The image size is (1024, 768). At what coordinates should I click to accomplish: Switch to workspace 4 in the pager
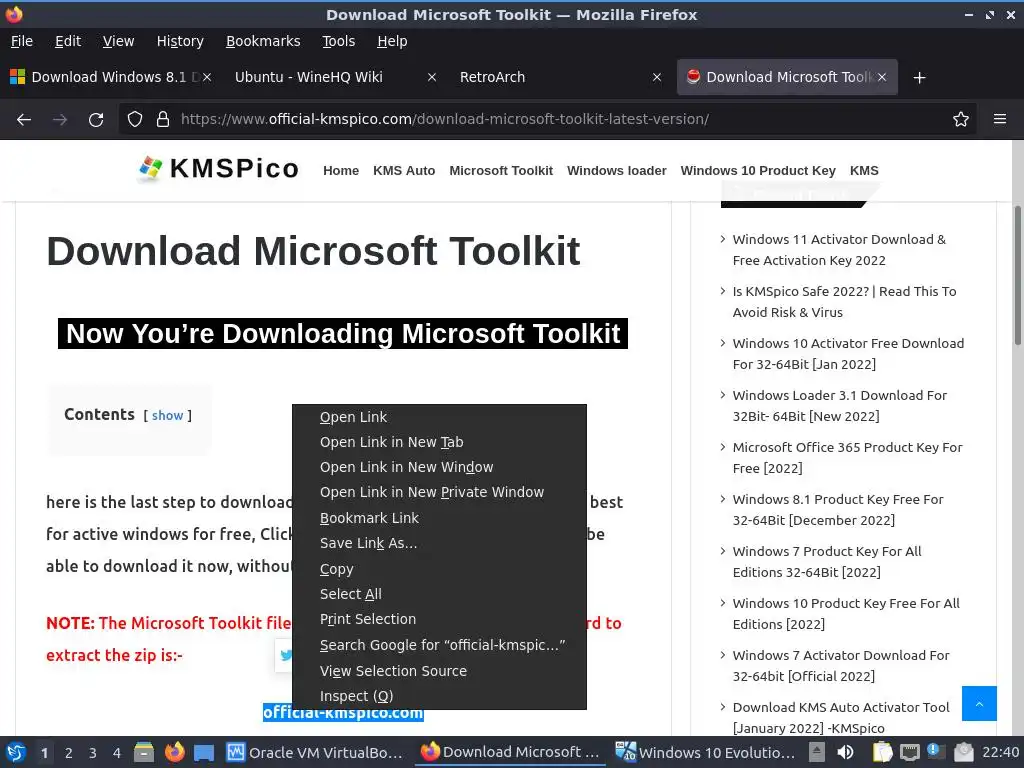tap(117, 753)
